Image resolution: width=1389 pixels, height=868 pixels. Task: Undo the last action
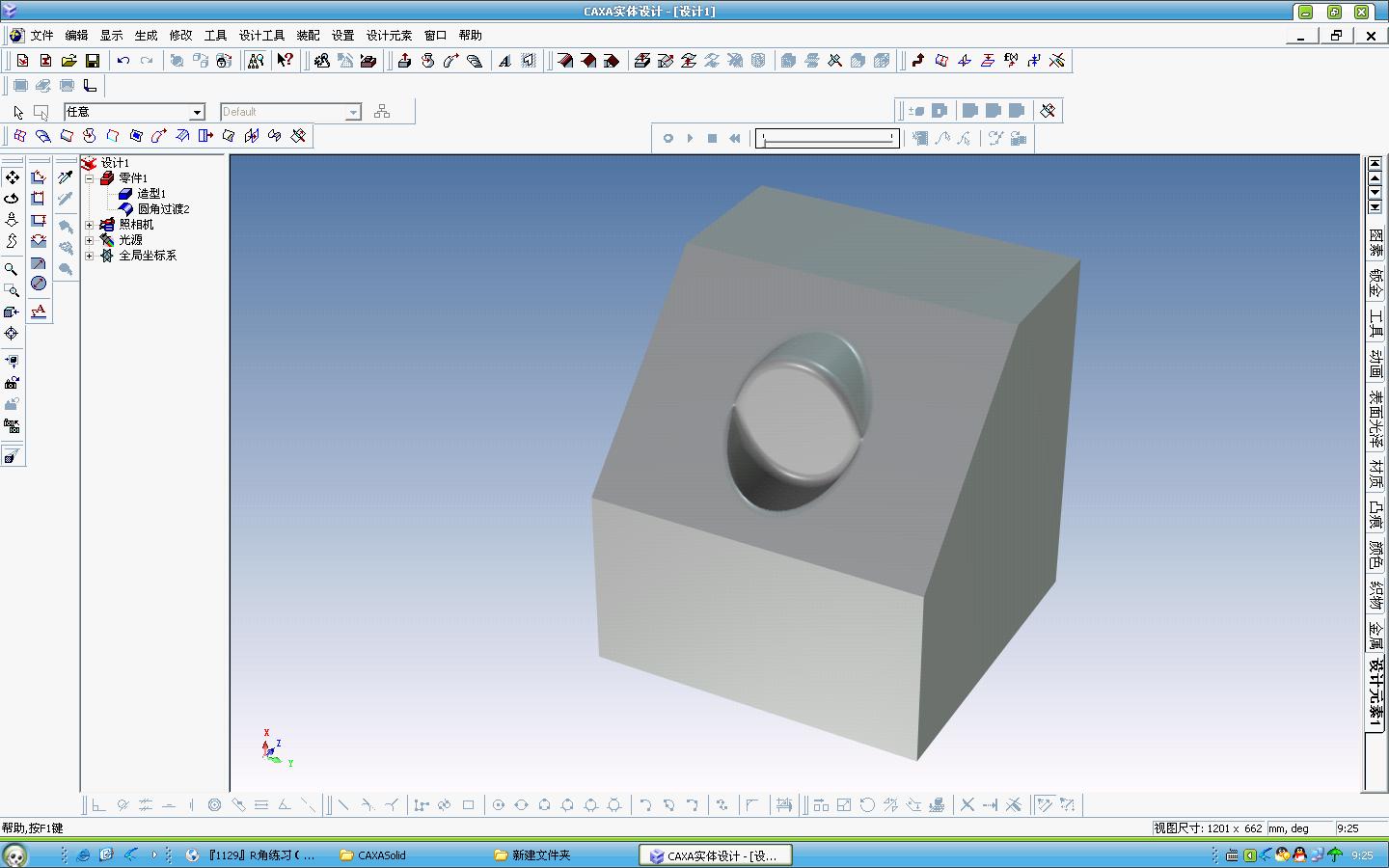123,61
